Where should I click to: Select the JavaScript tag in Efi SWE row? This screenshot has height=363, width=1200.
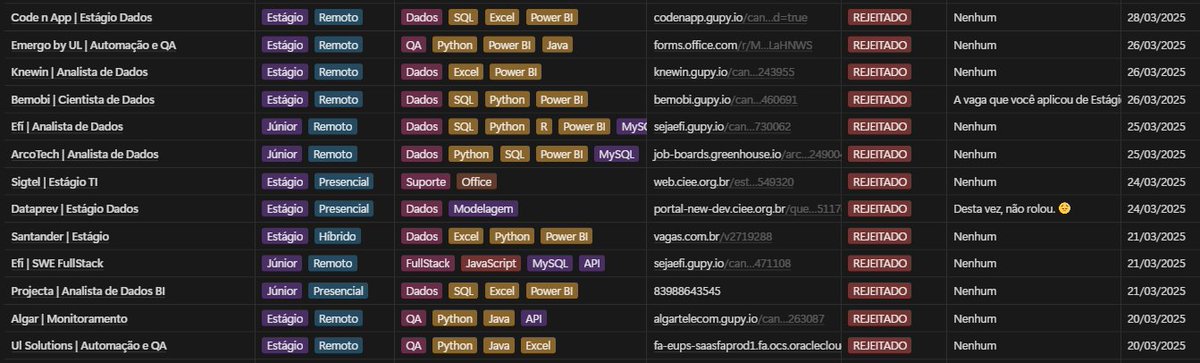pyautogui.click(x=491, y=263)
